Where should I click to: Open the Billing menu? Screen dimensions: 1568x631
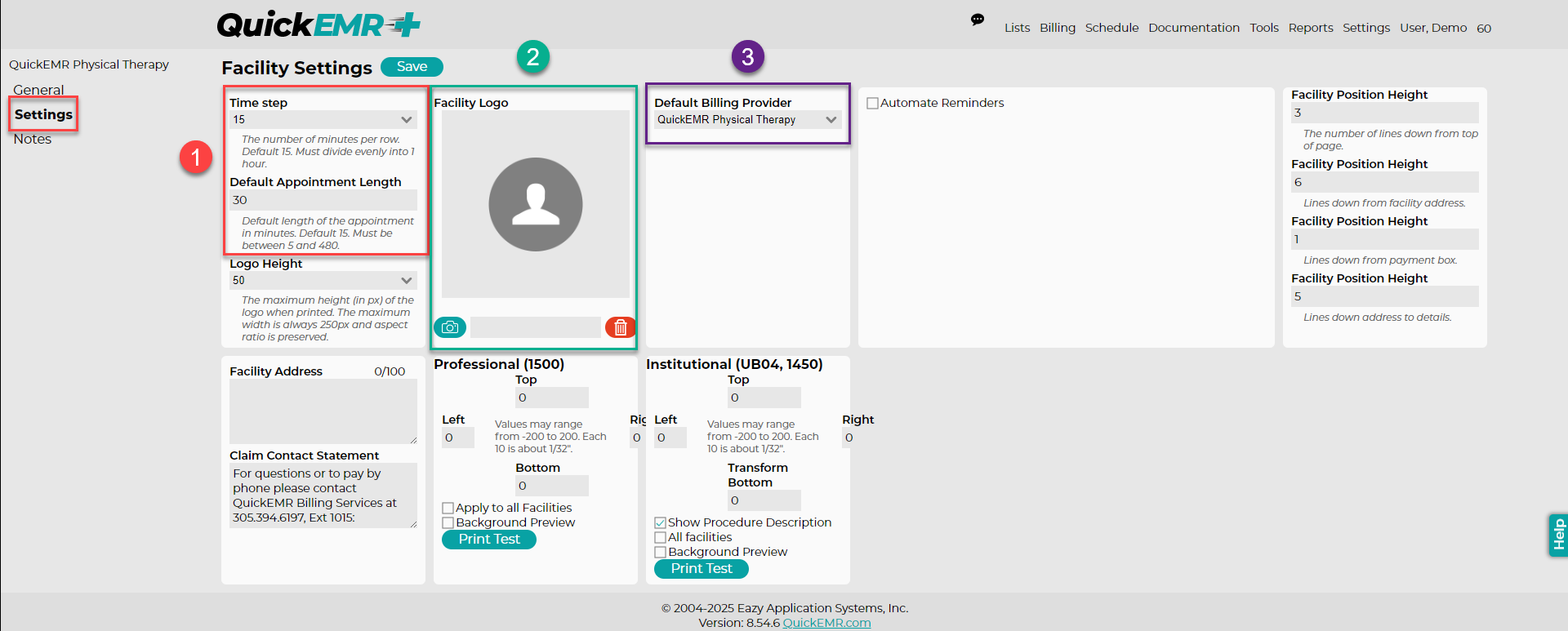pyautogui.click(x=1058, y=28)
